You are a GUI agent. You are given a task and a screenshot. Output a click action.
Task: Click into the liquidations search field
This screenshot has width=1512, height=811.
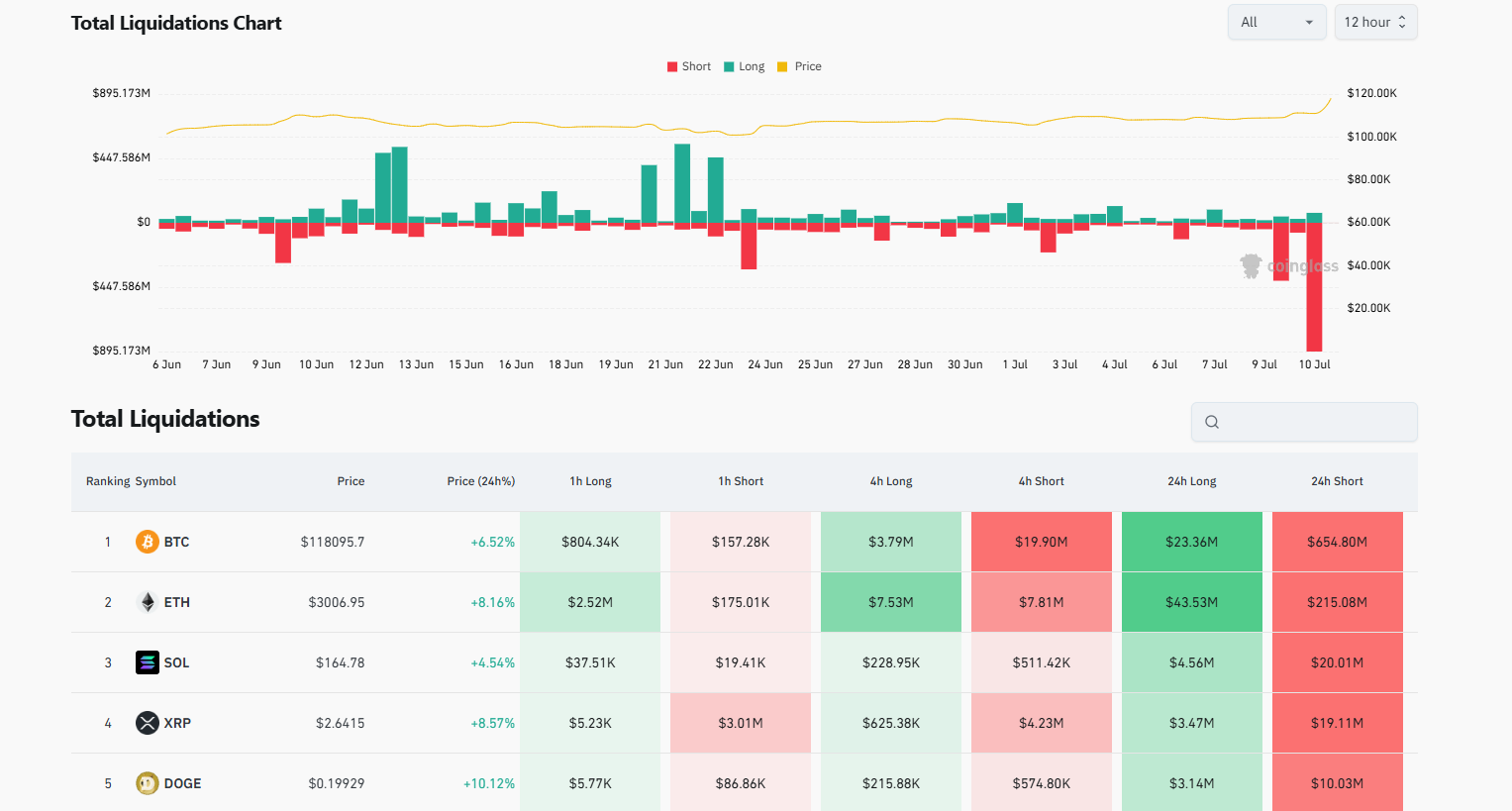coord(1304,422)
